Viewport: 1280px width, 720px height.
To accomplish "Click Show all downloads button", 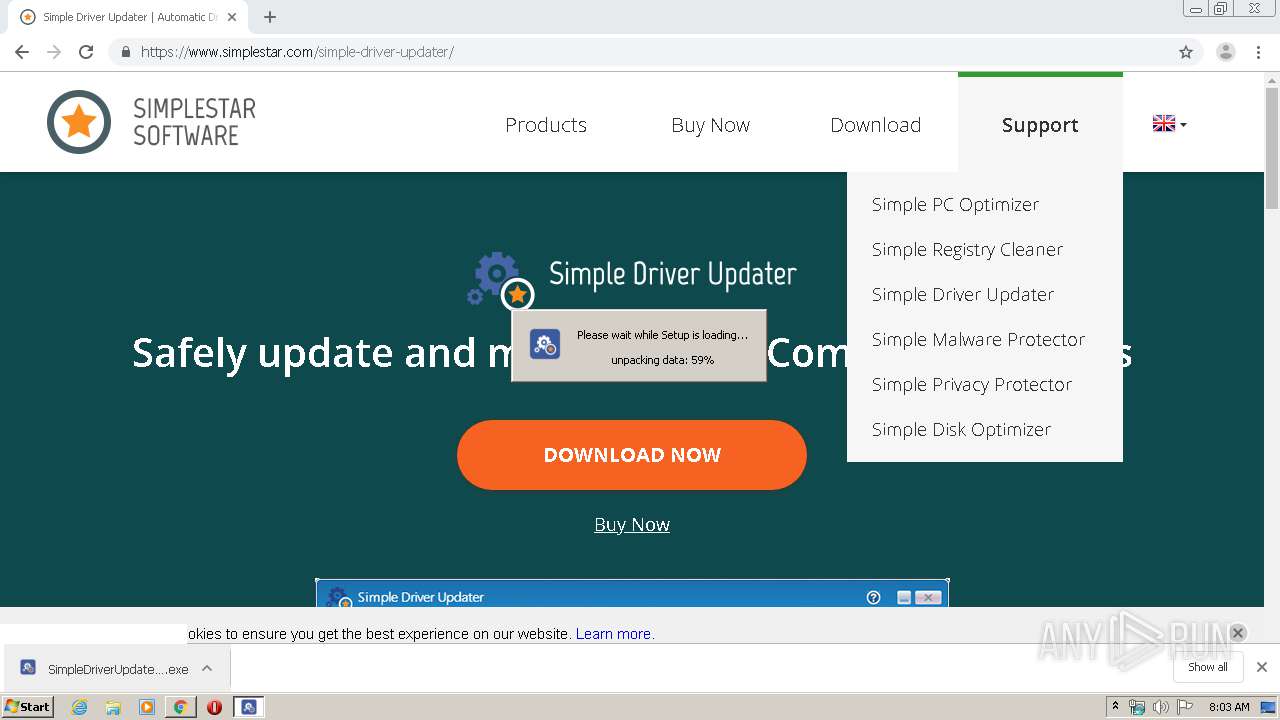I will (1208, 667).
